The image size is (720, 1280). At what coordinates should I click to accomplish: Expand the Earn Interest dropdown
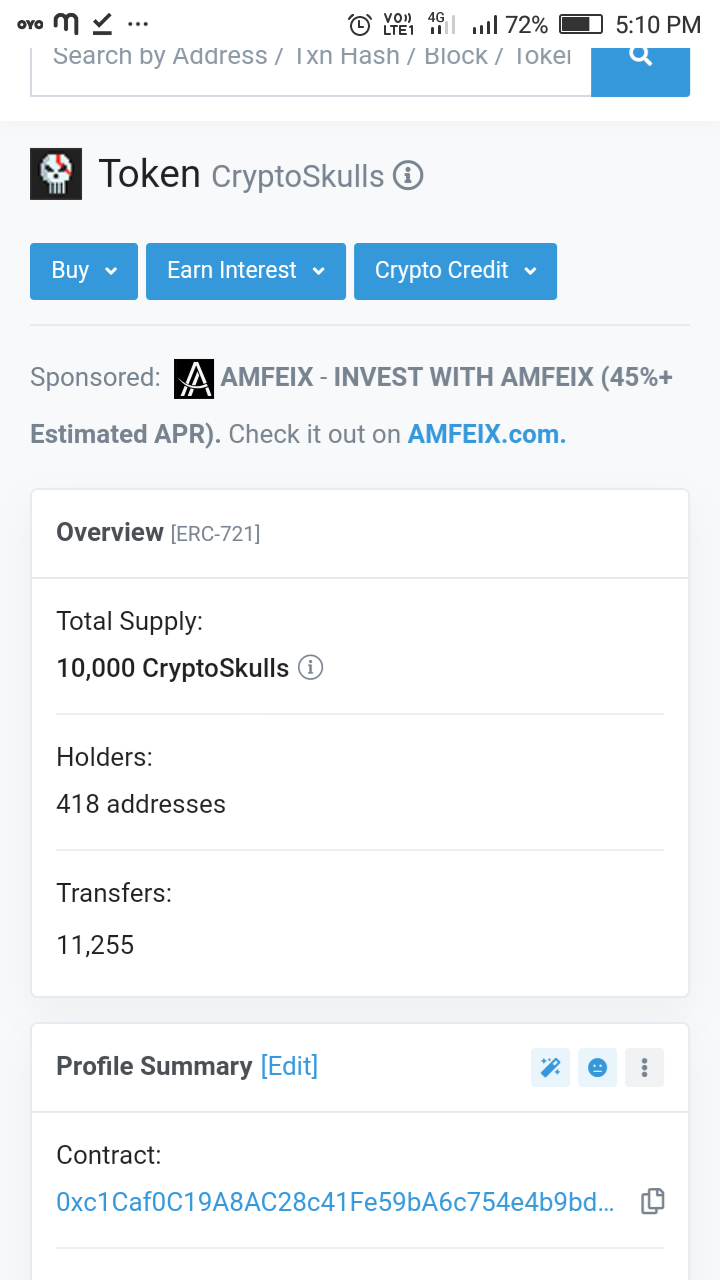point(246,271)
